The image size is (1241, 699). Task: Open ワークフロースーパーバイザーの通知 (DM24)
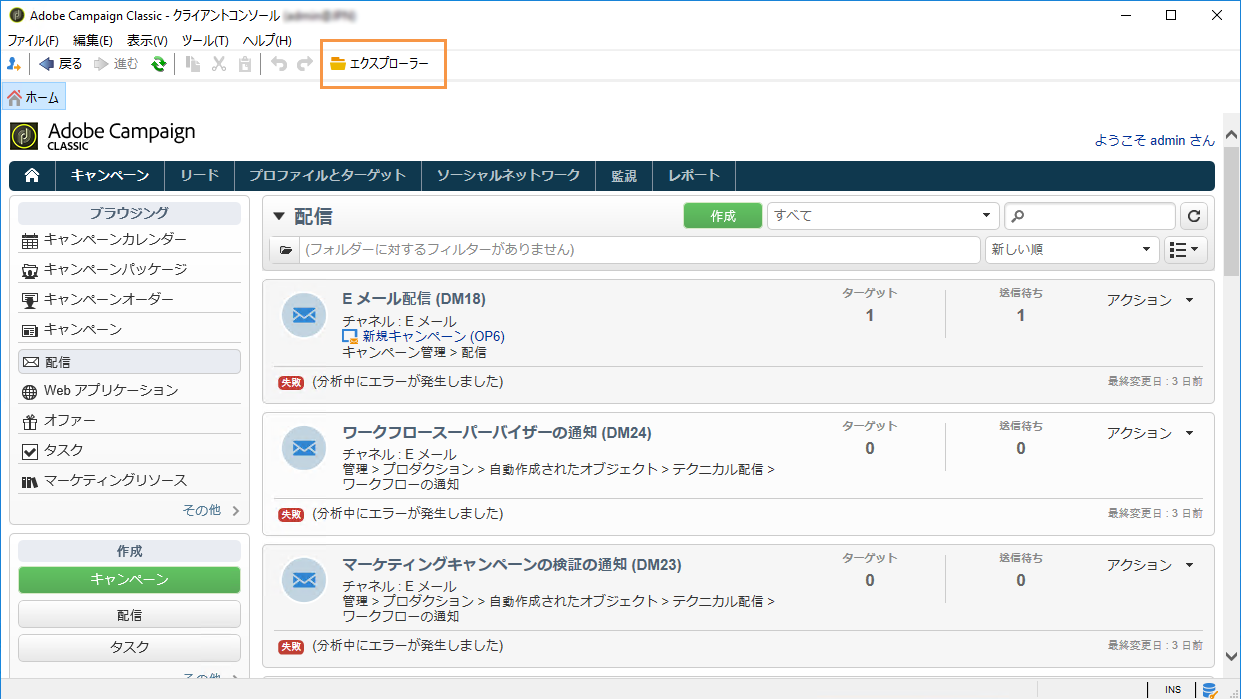(x=497, y=433)
